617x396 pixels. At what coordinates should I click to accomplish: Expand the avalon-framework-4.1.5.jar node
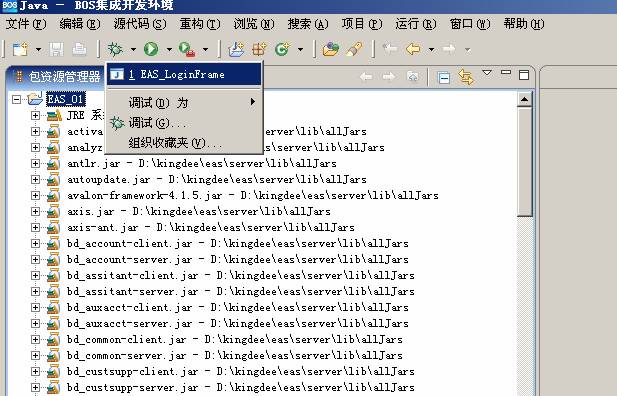(35, 195)
